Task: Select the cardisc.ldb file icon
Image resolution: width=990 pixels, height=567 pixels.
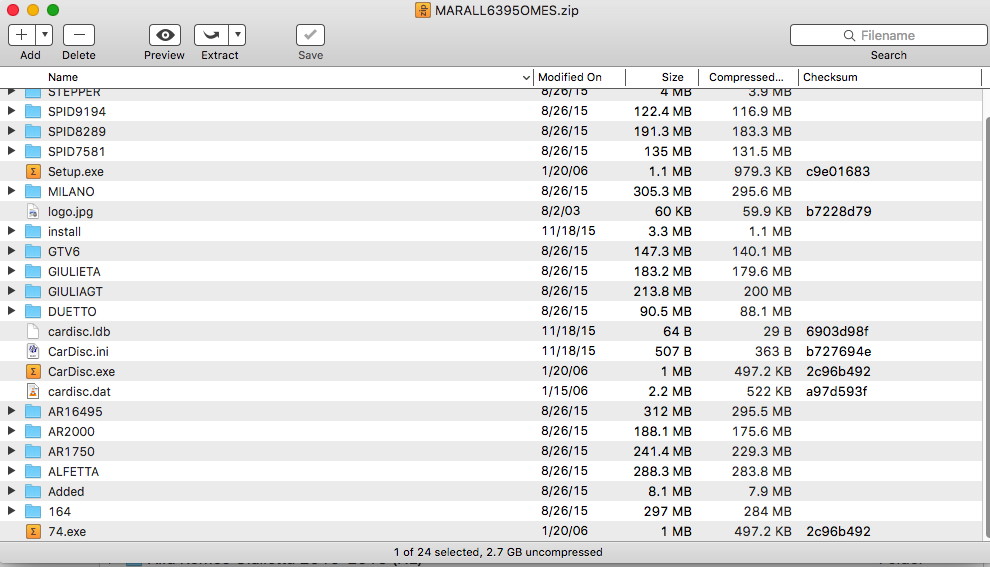Action: (x=33, y=331)
